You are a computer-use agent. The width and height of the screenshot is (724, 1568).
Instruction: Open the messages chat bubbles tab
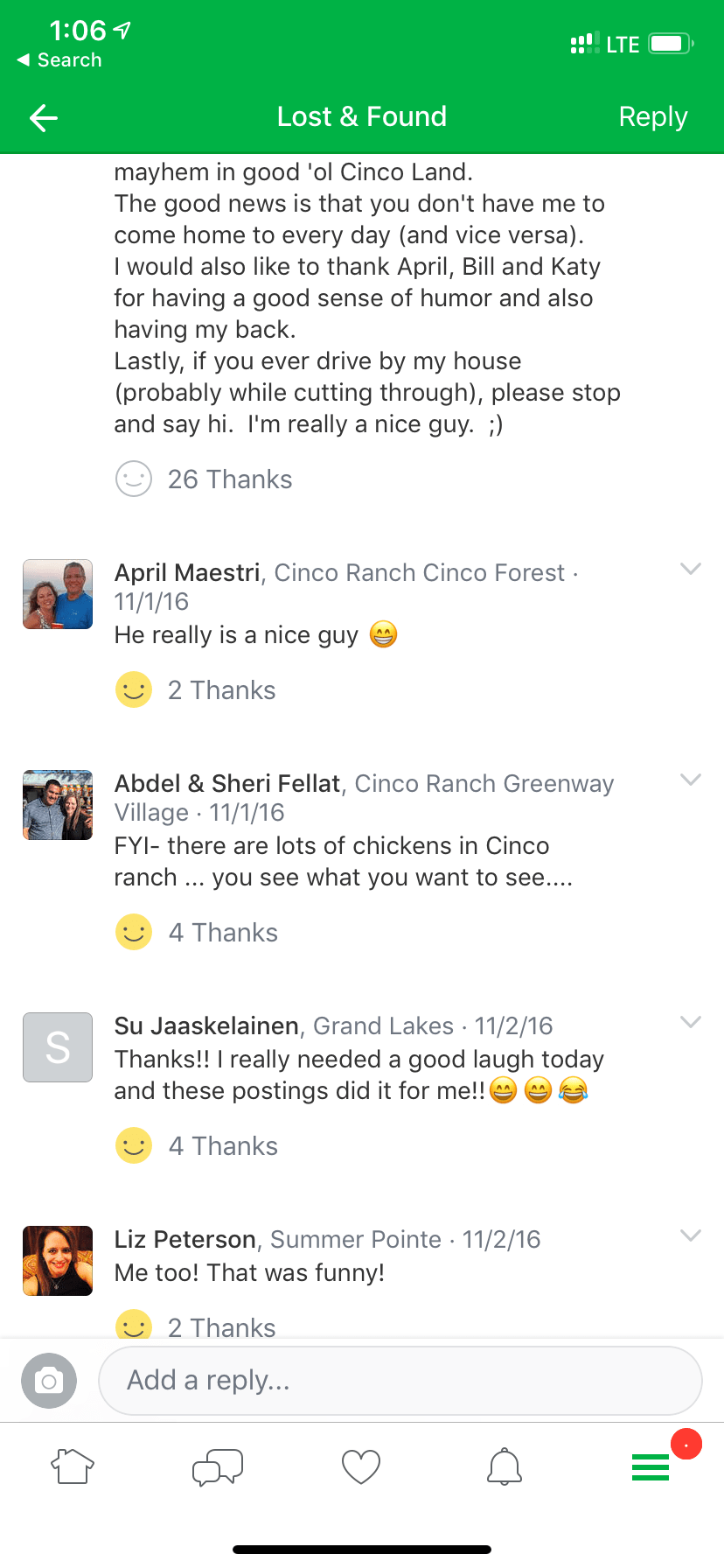pos(217,1466)
